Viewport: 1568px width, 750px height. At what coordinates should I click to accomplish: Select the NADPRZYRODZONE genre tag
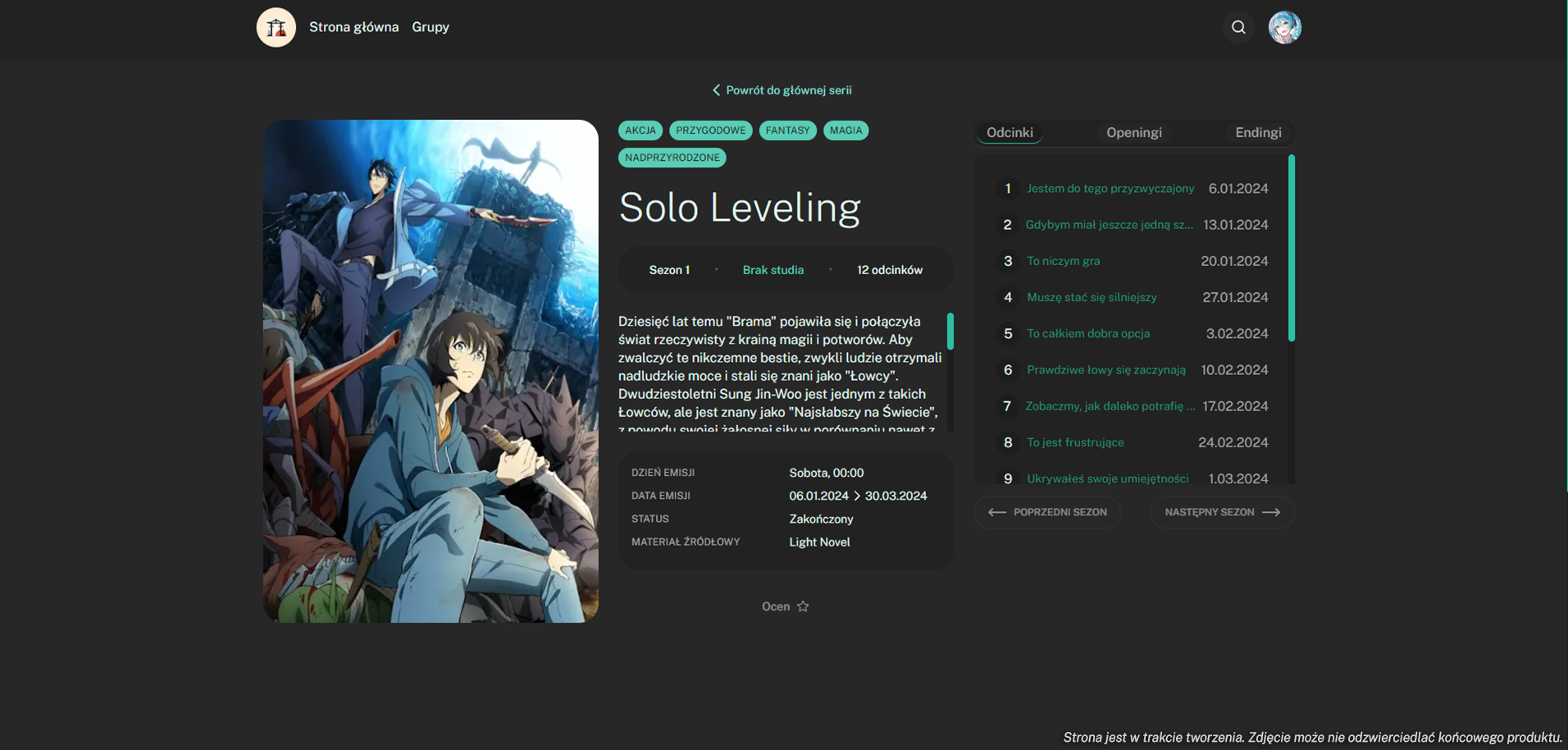click(x=672, y=158)
